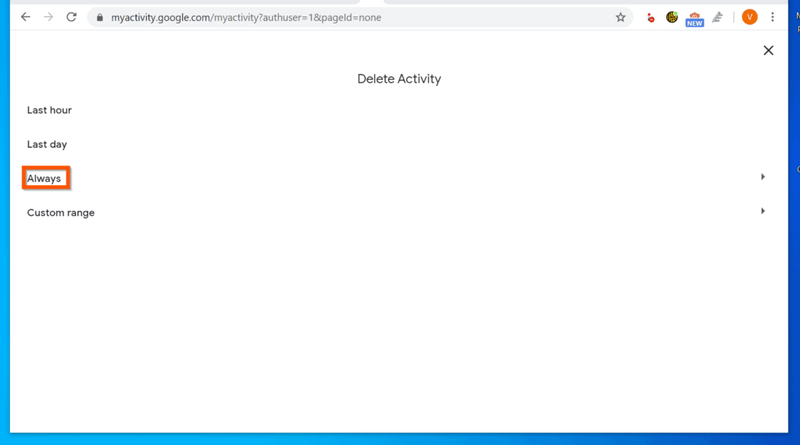View site info via the lock icon
The width and height of the screenshot is (800, 445).
click(x=100, y=17)
